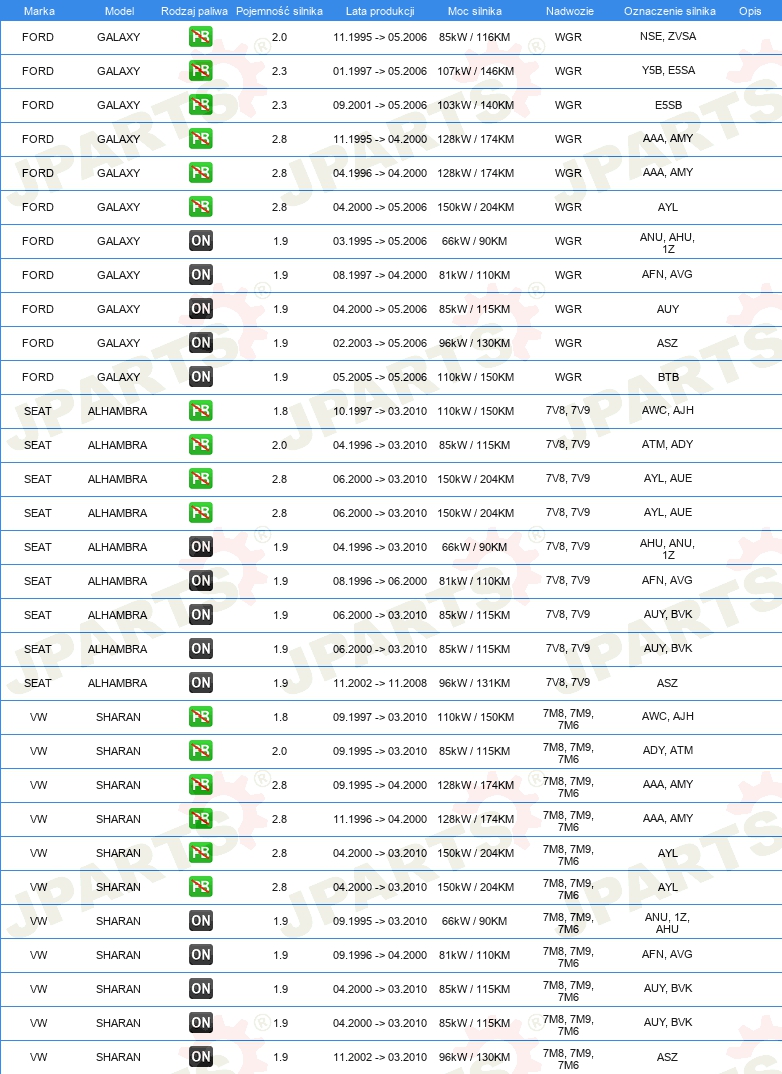
Task: Click production dates 09.1997 -> 03.2010
Action: (x=380, y=717)
